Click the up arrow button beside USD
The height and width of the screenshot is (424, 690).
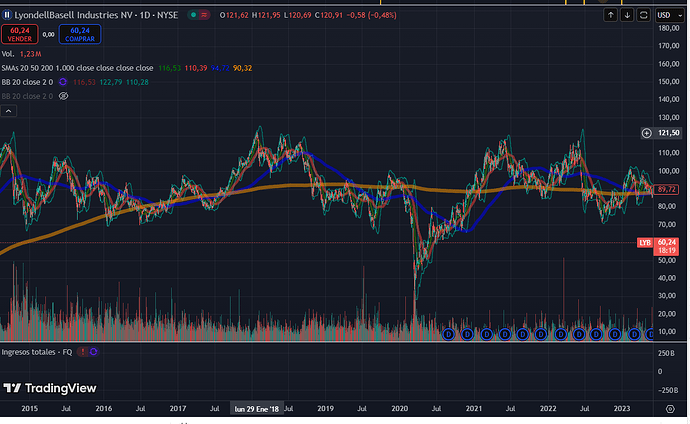point(610,15)
